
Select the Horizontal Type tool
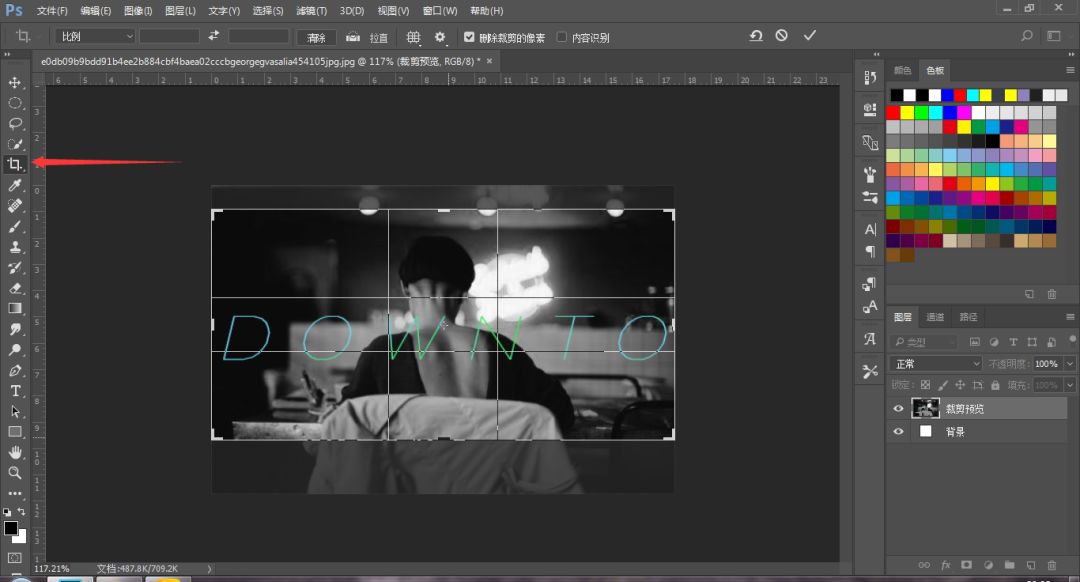(x=15, y=390)
